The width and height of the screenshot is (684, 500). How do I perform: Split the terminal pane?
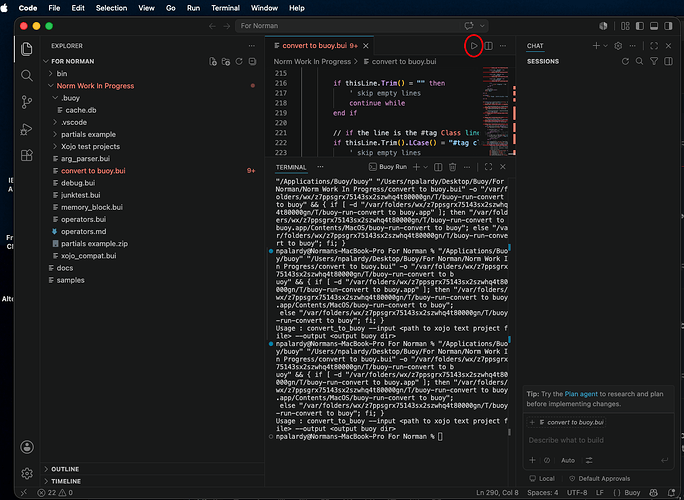coord(438,167)
